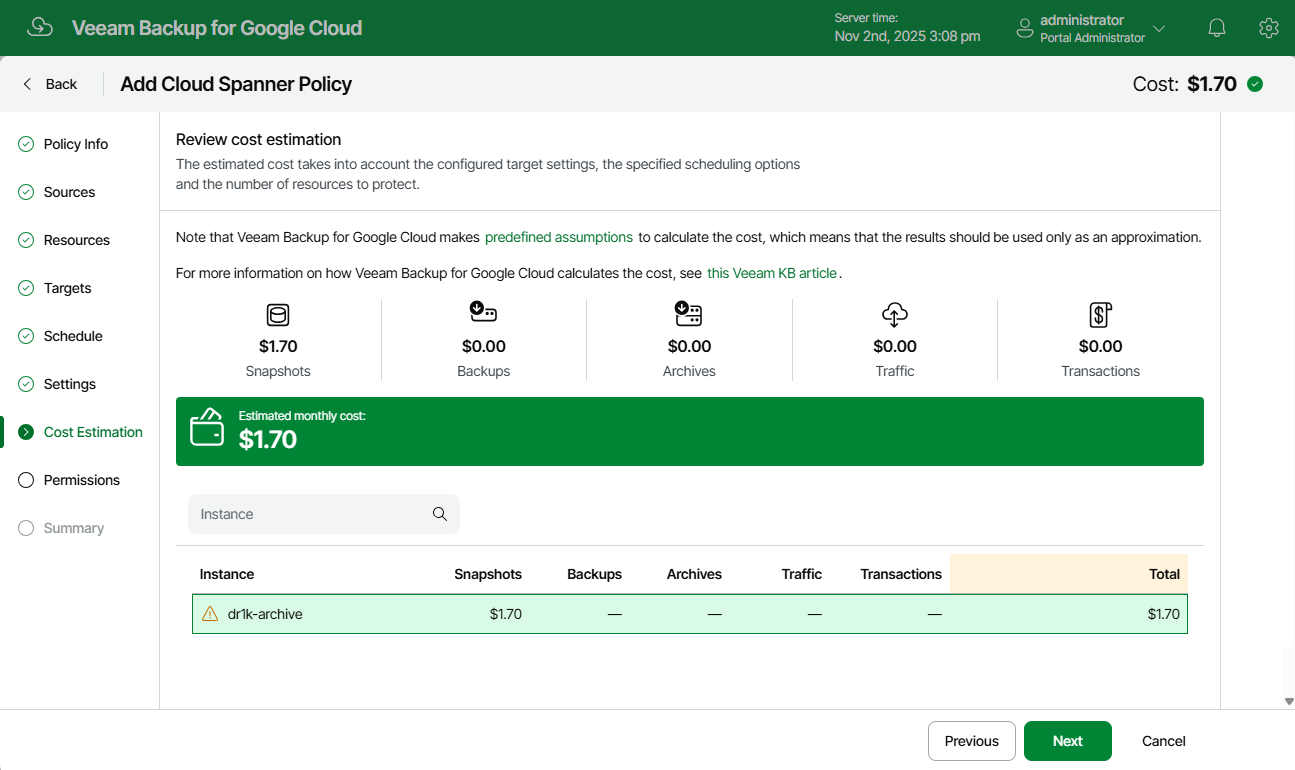Screen dimensions: 1295x770
Task: Sort by the Traffic column header
Action: (802, 574)
